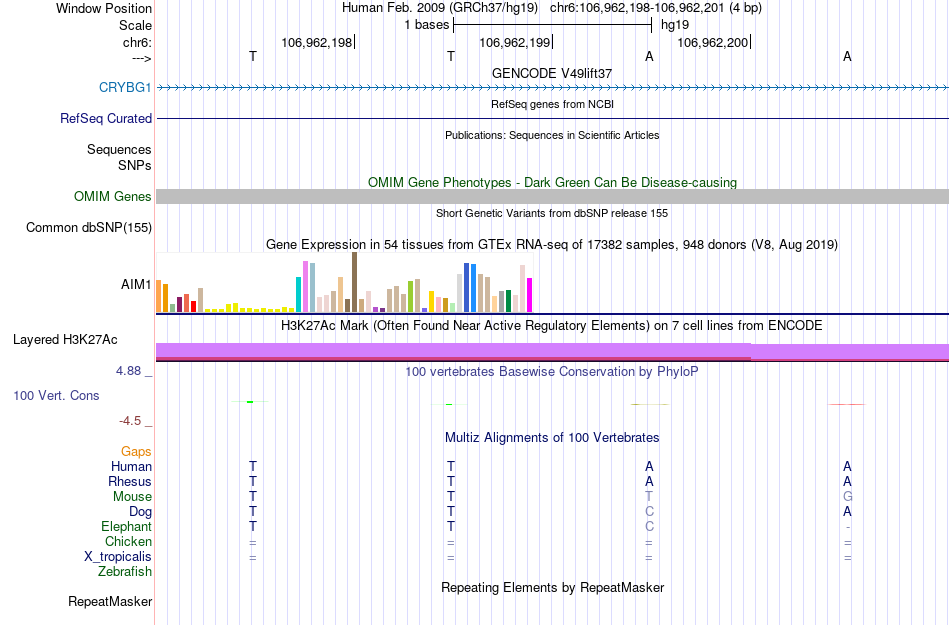This screenshot has height=625, width=950.
Task: Click the magenta GTEx expression bar
Action: click(x=530, y=295)
